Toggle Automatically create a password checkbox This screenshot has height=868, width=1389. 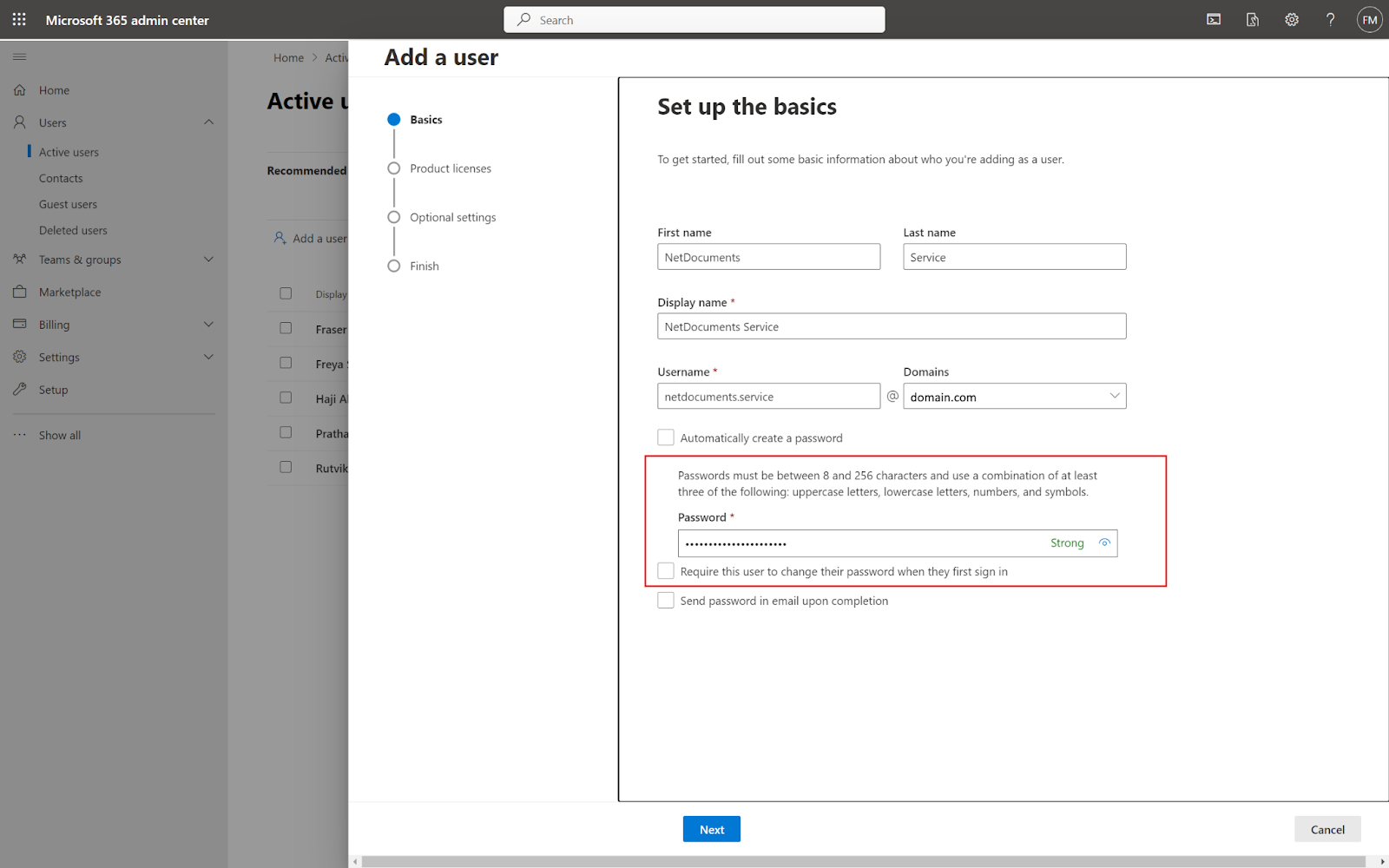[x=666, y=437]
